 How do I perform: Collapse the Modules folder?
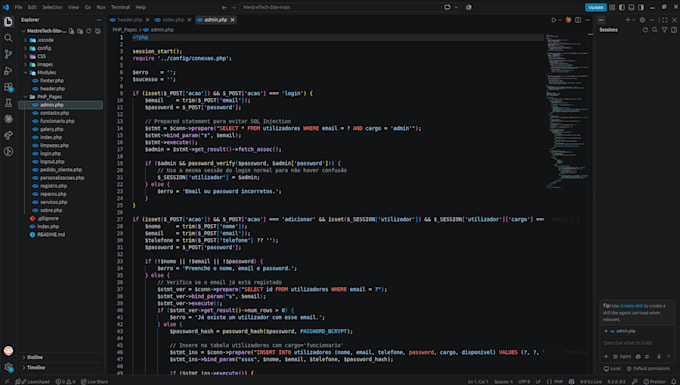click(61, 72)
